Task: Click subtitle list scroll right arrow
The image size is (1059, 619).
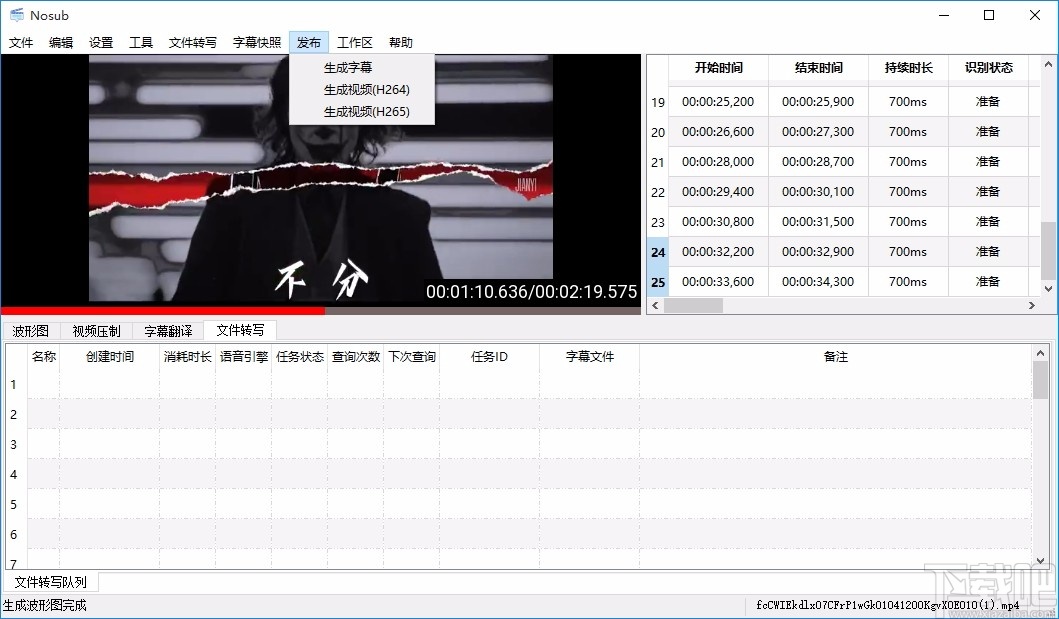Action: coord(1031,306)
